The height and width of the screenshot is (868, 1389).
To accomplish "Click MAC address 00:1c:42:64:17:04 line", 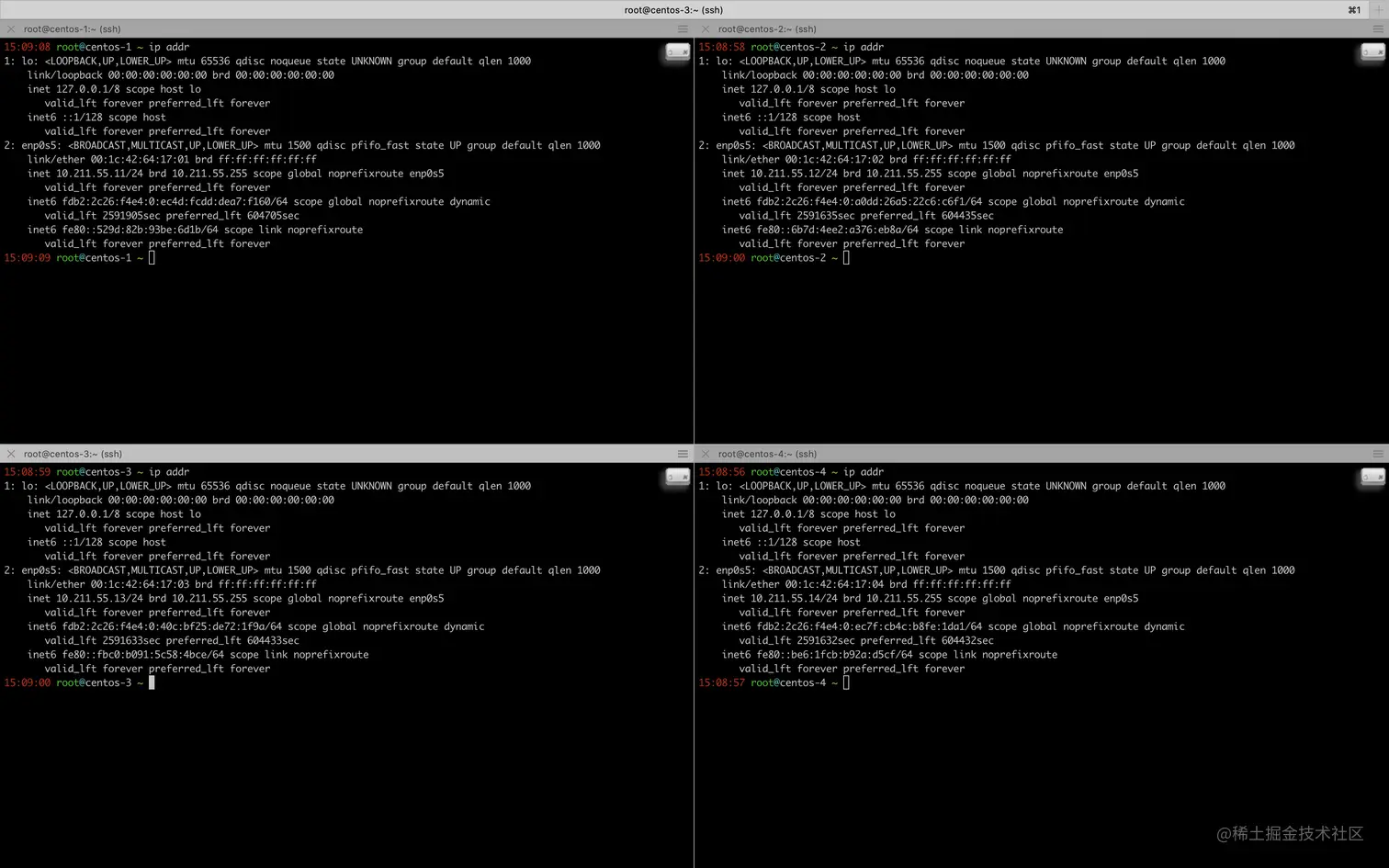I will 866,584.
